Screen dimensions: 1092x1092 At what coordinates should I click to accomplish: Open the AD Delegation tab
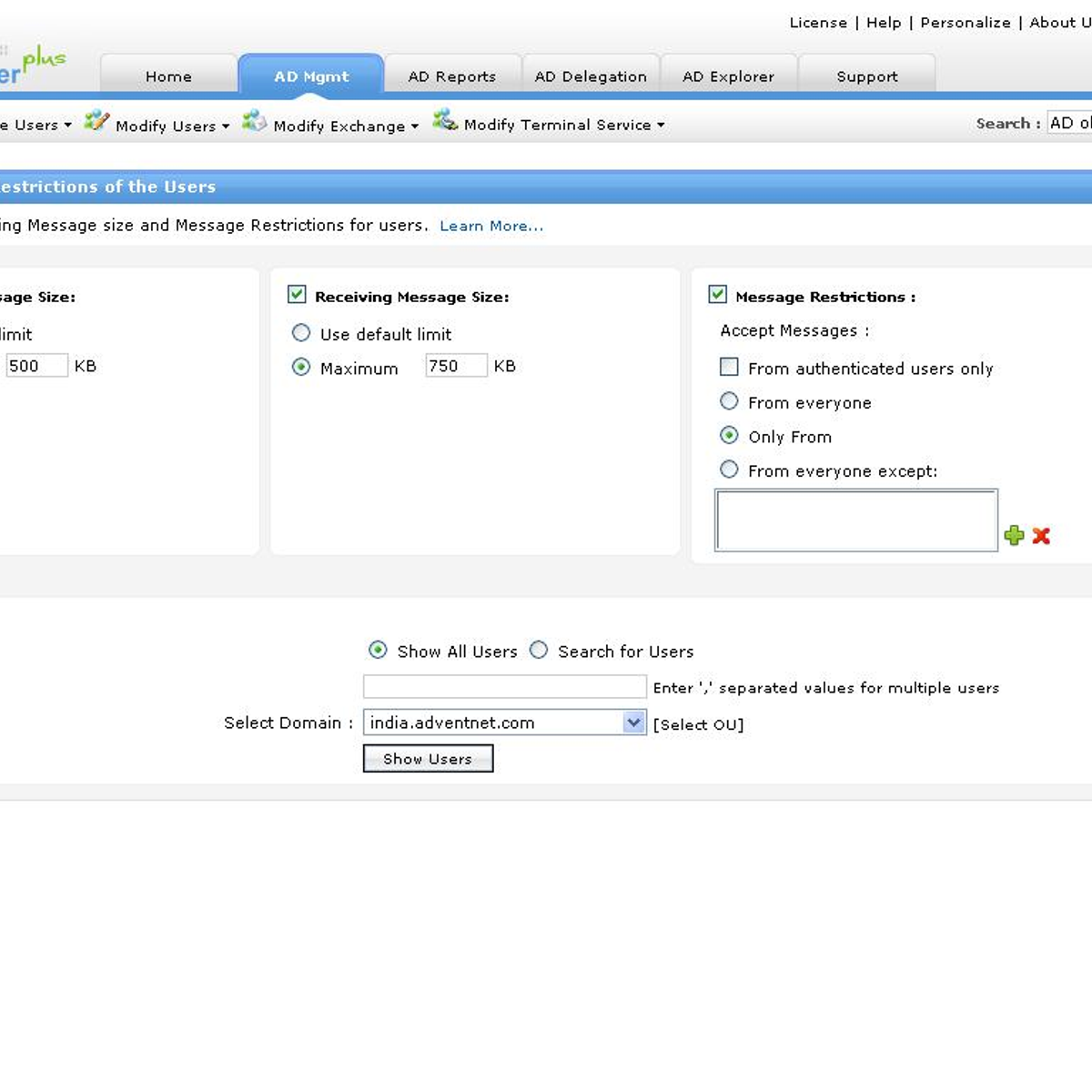[591, 76]
